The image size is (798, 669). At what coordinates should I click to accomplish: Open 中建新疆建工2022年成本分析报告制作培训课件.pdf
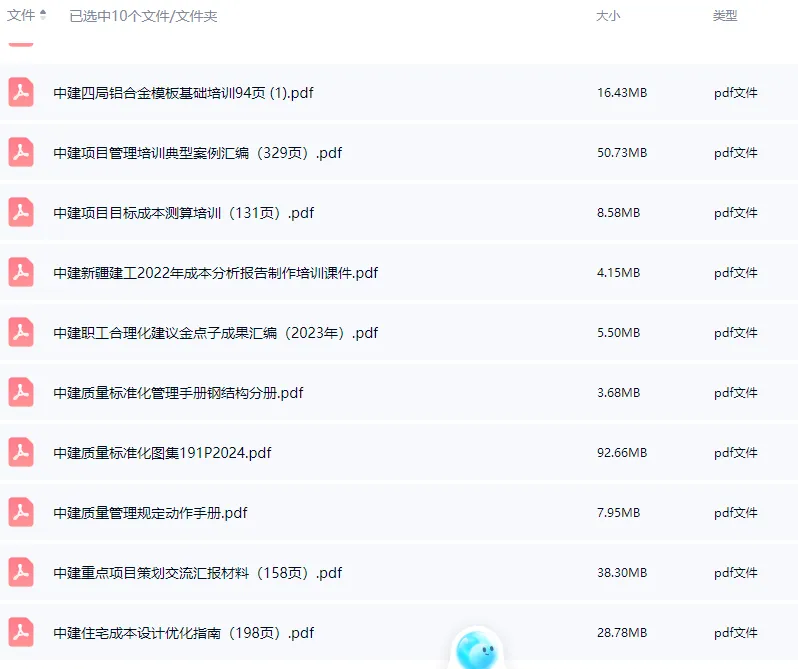coord(215,273)
